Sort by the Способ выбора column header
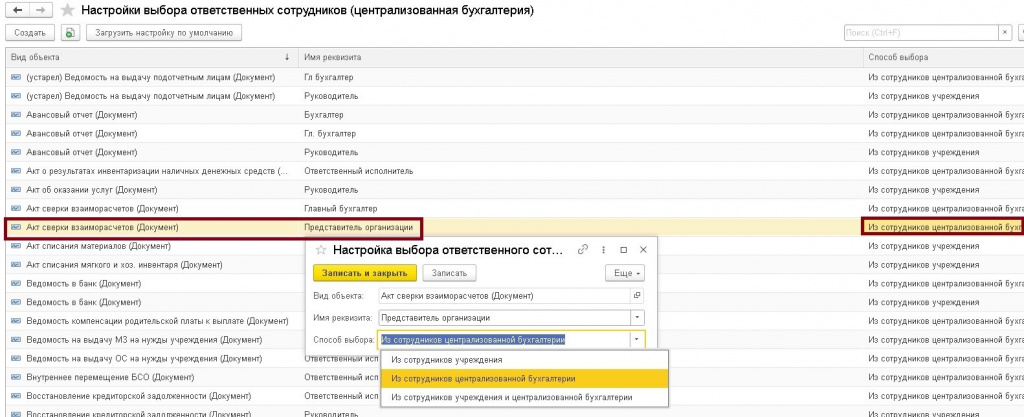 click(x=944, y=57)
